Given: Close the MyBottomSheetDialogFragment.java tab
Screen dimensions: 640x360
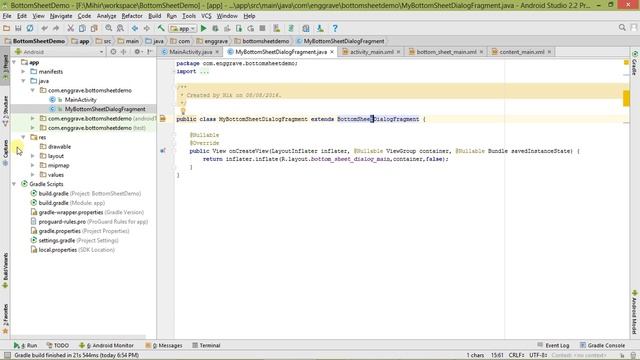Looking at the screenshot, I should pos(332,52).
